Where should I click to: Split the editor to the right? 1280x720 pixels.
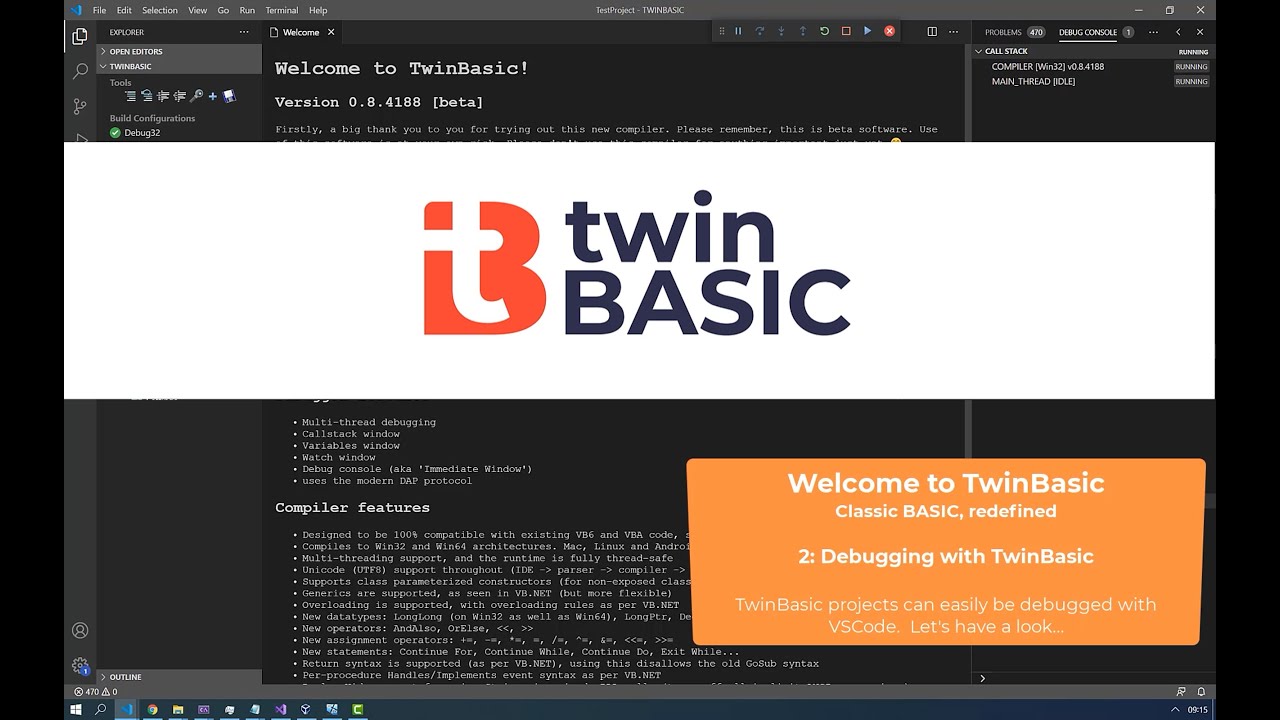[932, 32]
